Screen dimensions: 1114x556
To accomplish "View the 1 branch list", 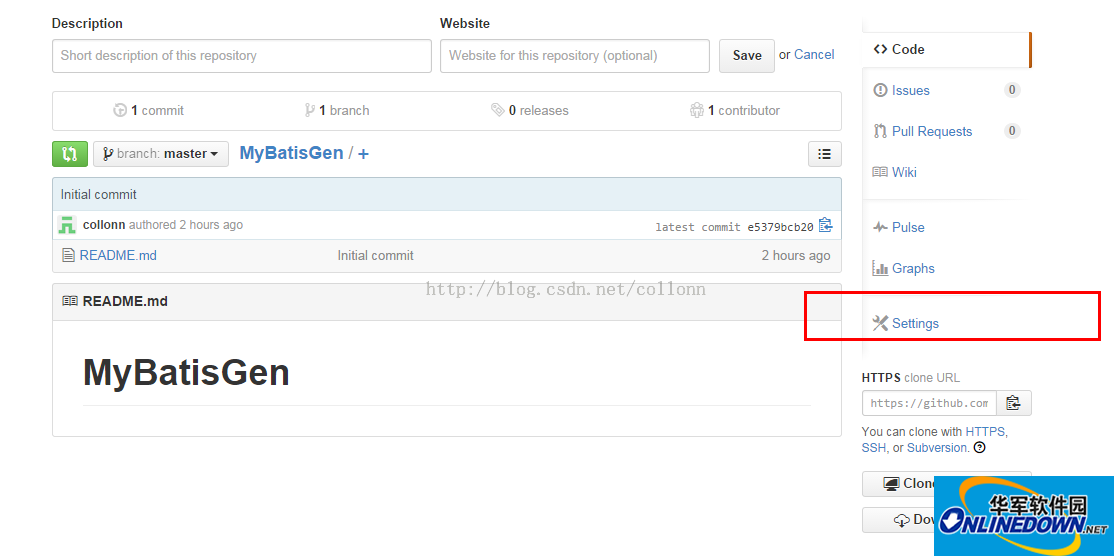I will click(x=337, y=110).
